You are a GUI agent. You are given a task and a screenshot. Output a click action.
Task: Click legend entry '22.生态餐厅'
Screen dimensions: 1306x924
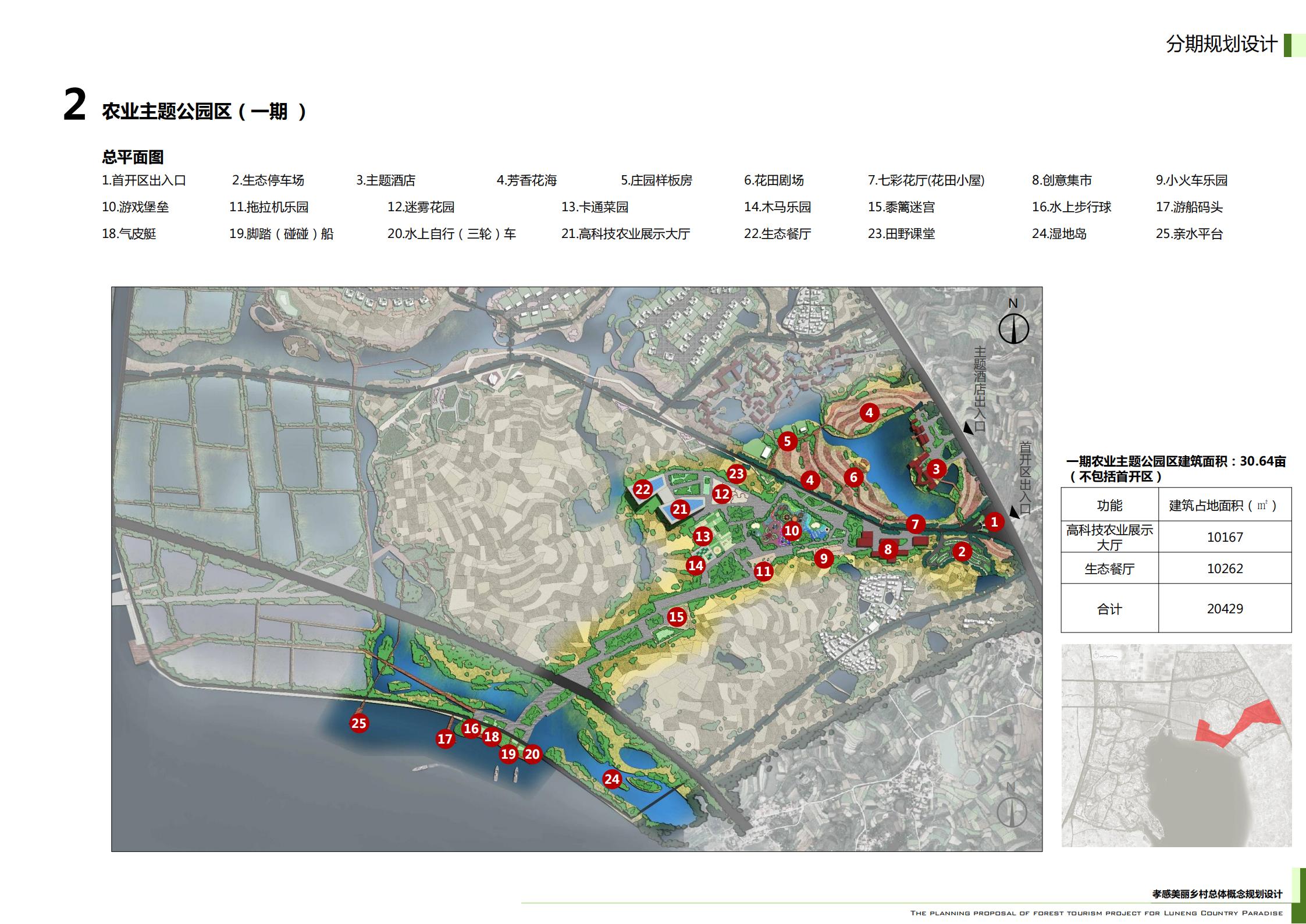778,234
